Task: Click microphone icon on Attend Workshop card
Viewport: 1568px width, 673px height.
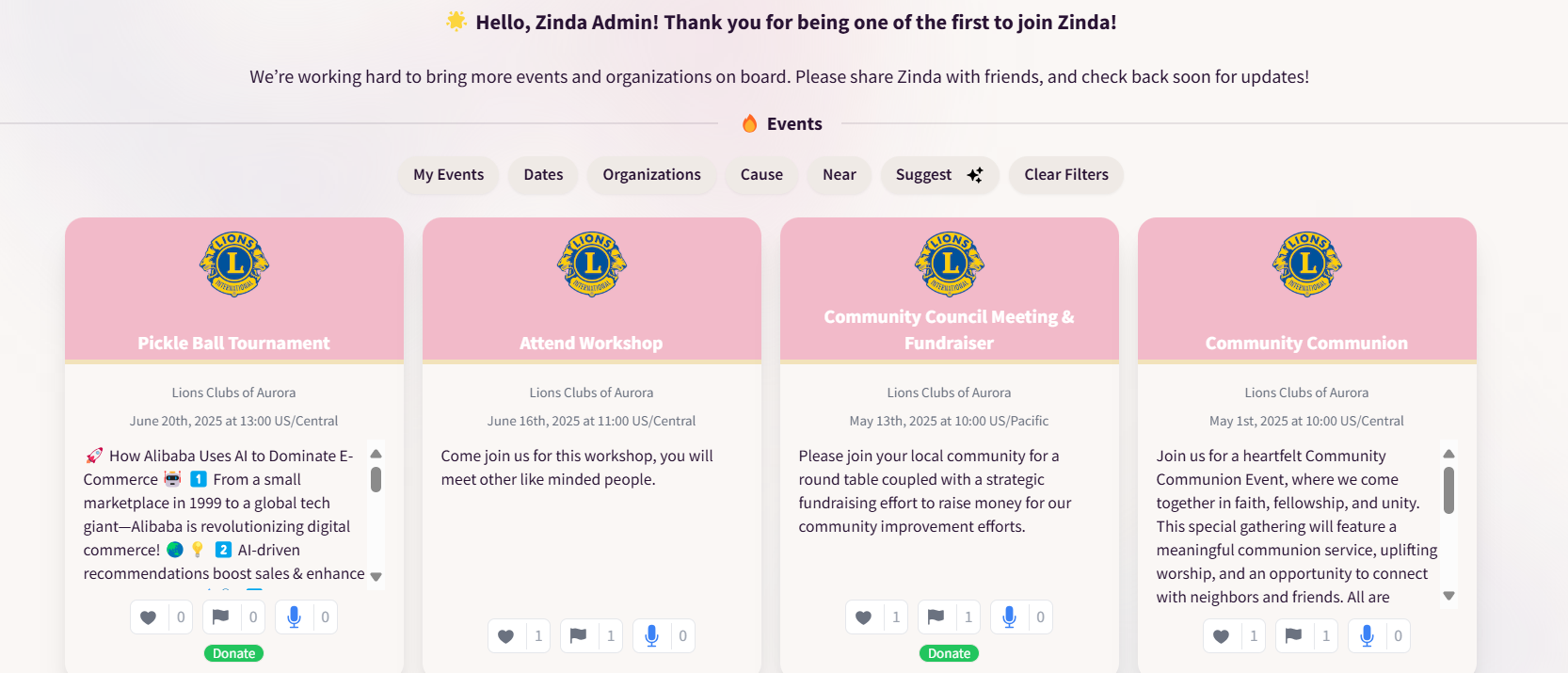Action: (x=651, y=636)
